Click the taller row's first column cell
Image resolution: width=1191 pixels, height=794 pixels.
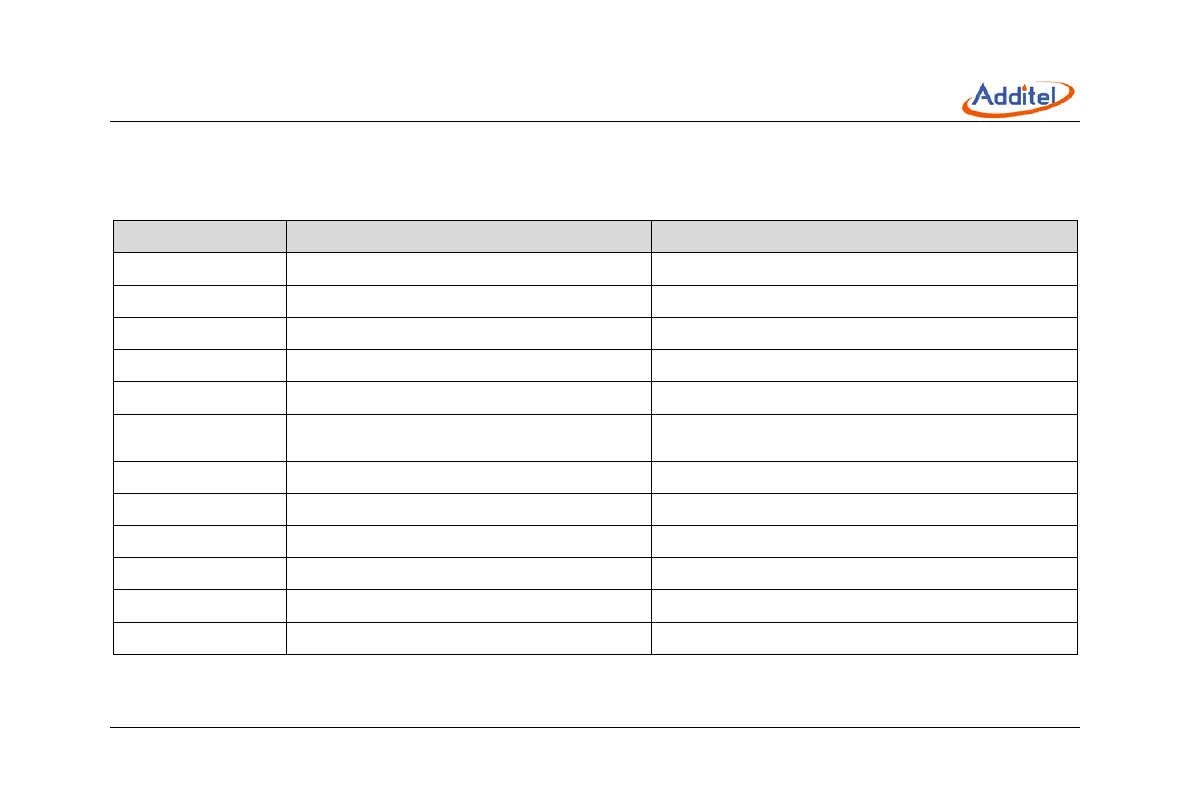tap(199, 437)
